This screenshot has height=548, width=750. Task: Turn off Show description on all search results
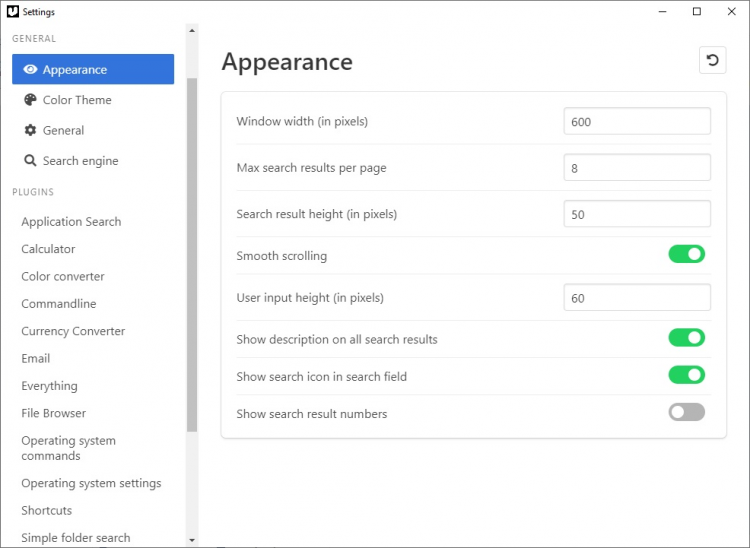click(x=686, y=338)
